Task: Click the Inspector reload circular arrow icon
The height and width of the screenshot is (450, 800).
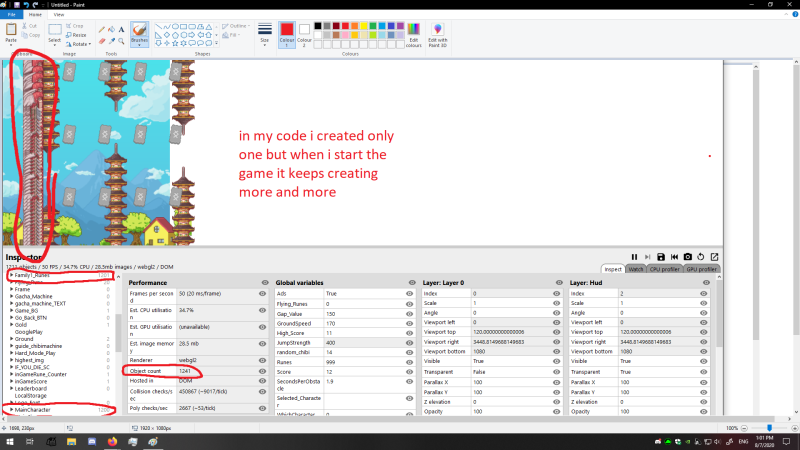Action: pos(701,257)
